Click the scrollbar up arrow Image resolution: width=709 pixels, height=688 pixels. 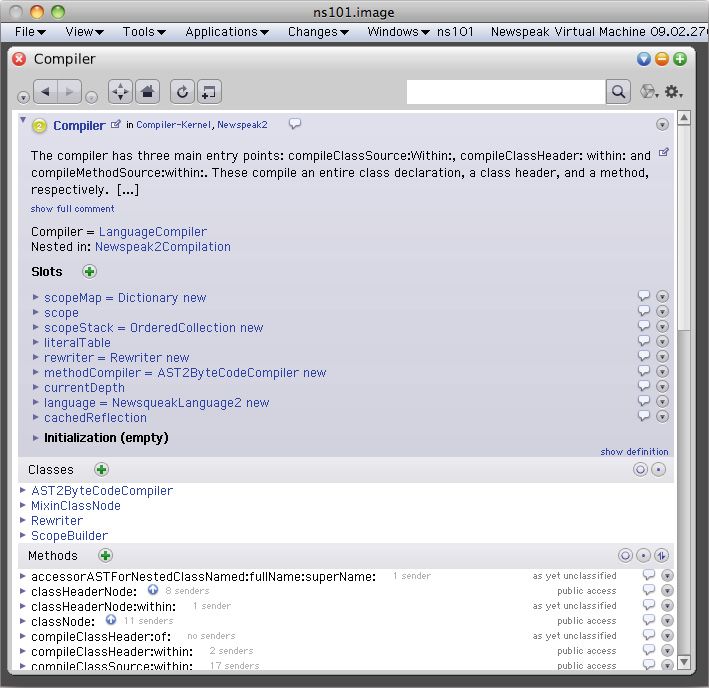pyautogui.click(x=684, y=118)
